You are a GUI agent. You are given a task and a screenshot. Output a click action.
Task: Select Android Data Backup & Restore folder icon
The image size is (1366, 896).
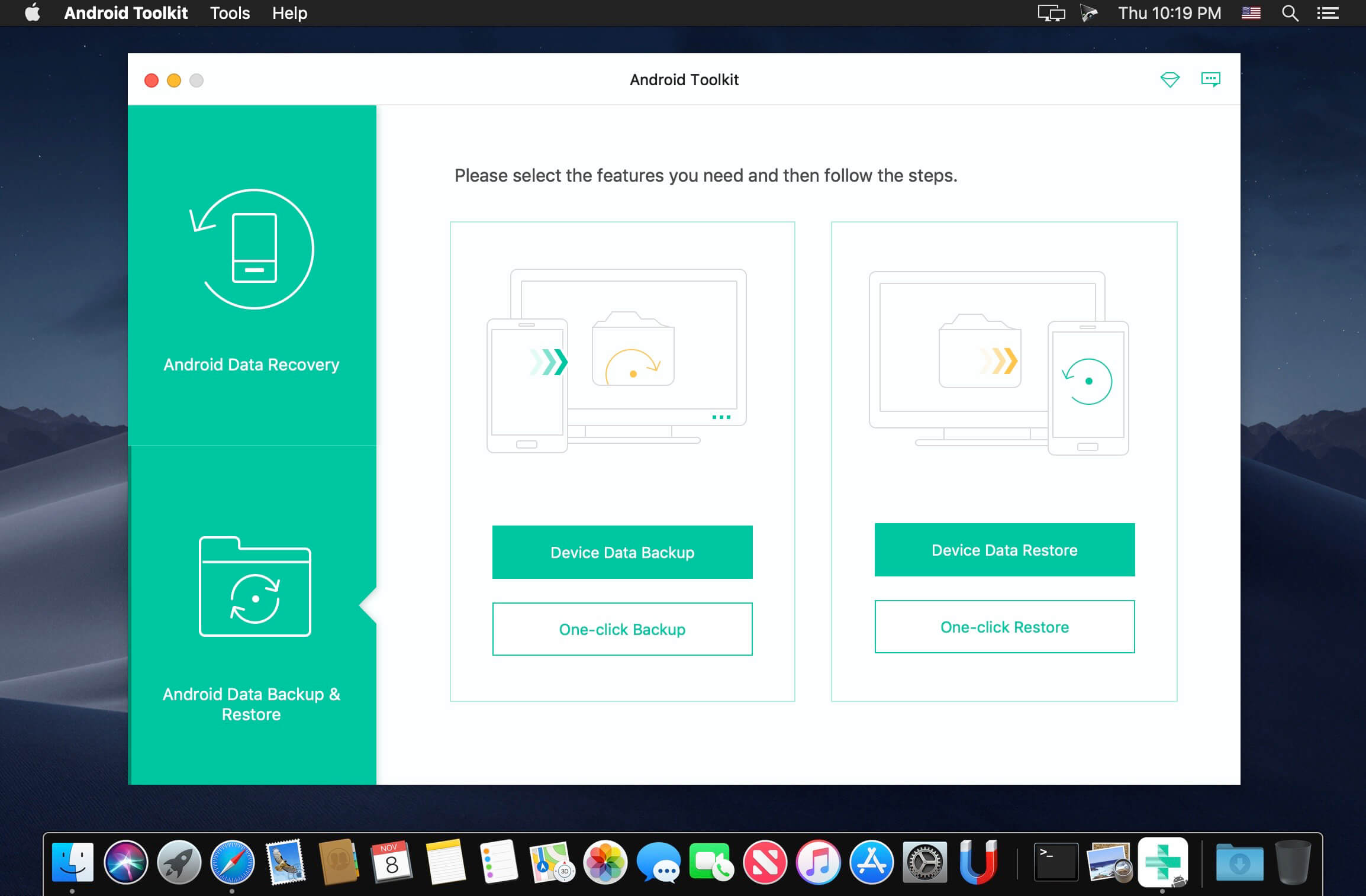[254, 586]
